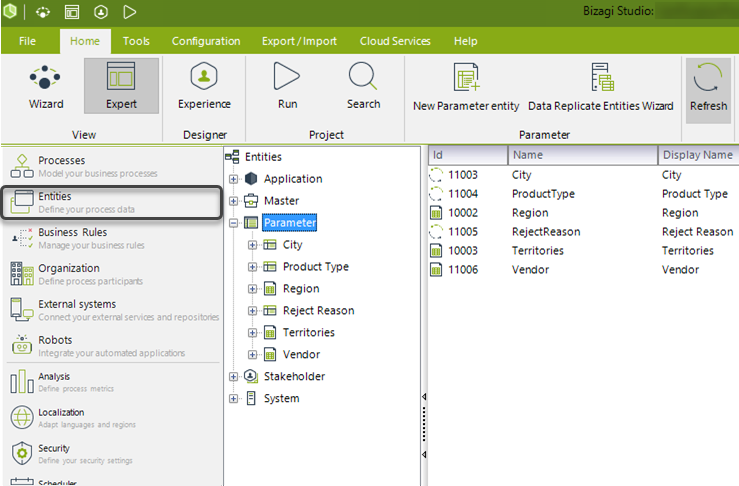Sort by the Id column header
Image resolution: width=739 pixels, height=486 pixels.
468,155
